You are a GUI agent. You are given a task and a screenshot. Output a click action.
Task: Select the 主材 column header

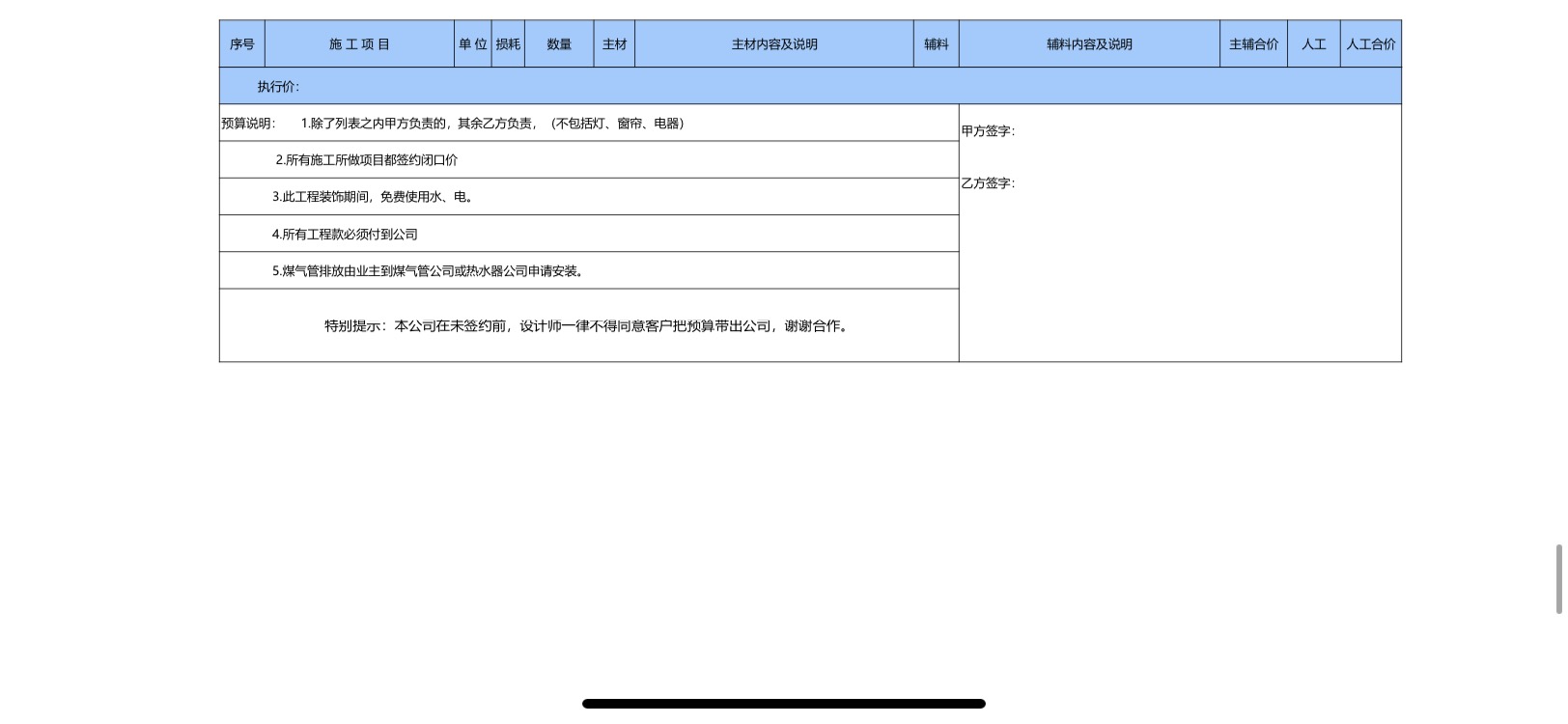[x=614, y=44]
